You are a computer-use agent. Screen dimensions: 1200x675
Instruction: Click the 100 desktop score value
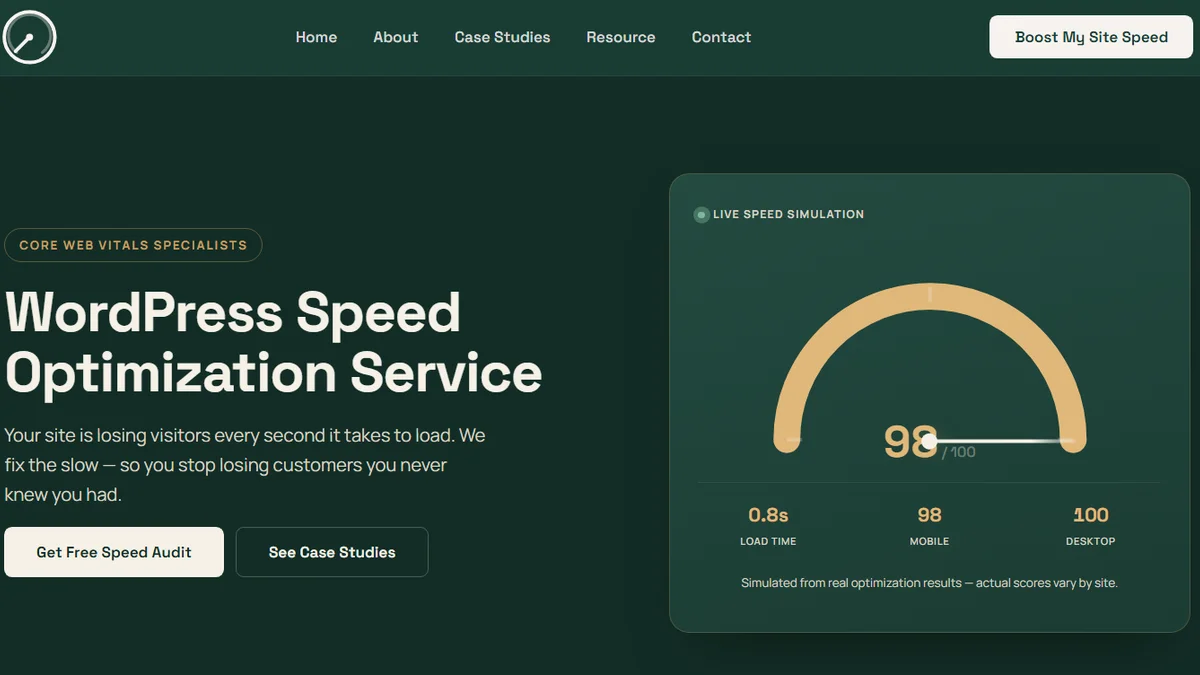coord(1090,515)
